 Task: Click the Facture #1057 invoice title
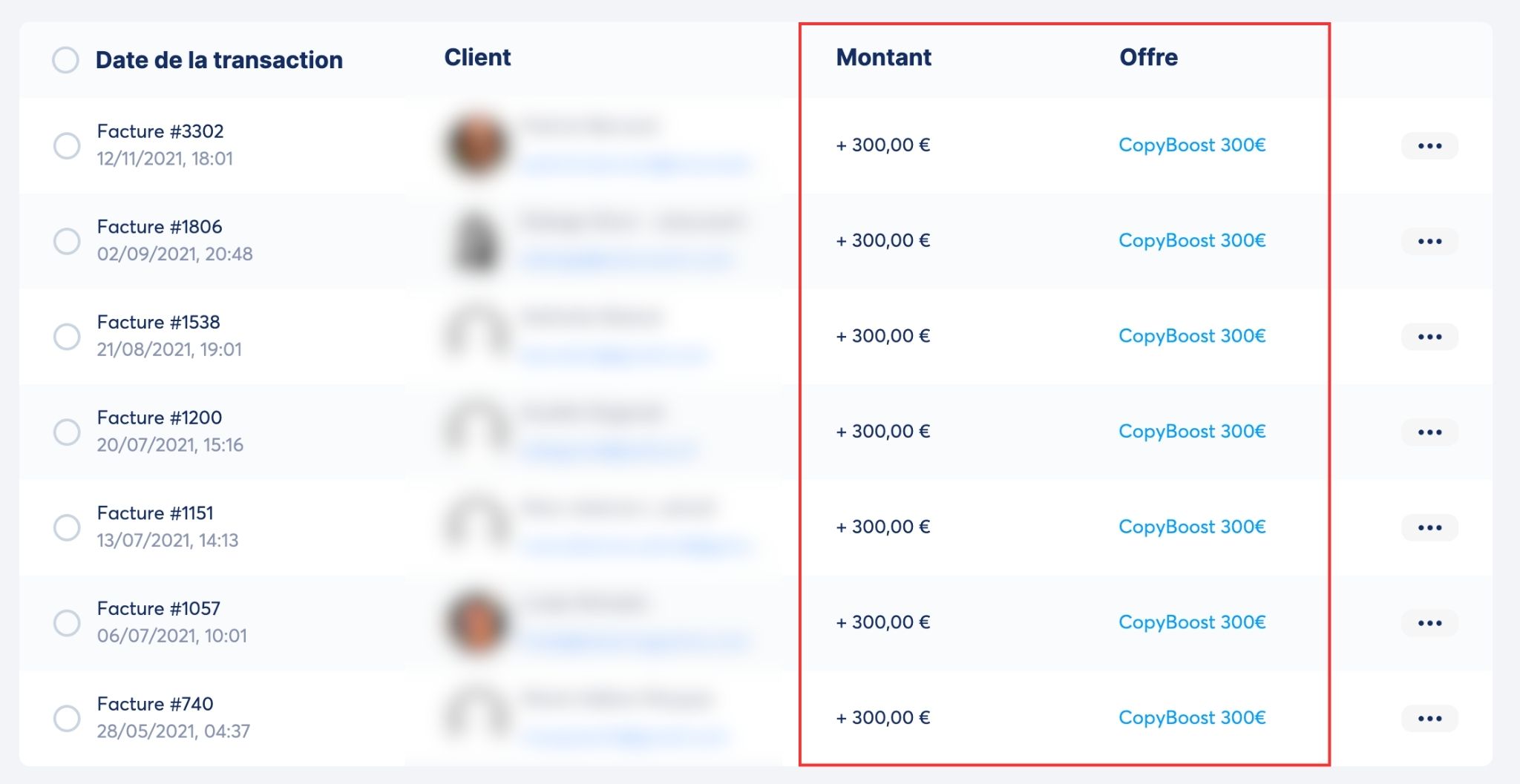[159, 609]
